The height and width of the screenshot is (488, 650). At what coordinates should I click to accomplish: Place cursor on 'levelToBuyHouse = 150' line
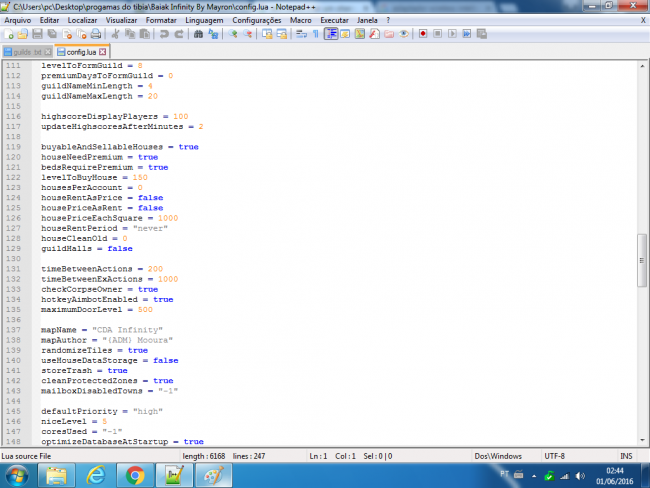point(94,177)
